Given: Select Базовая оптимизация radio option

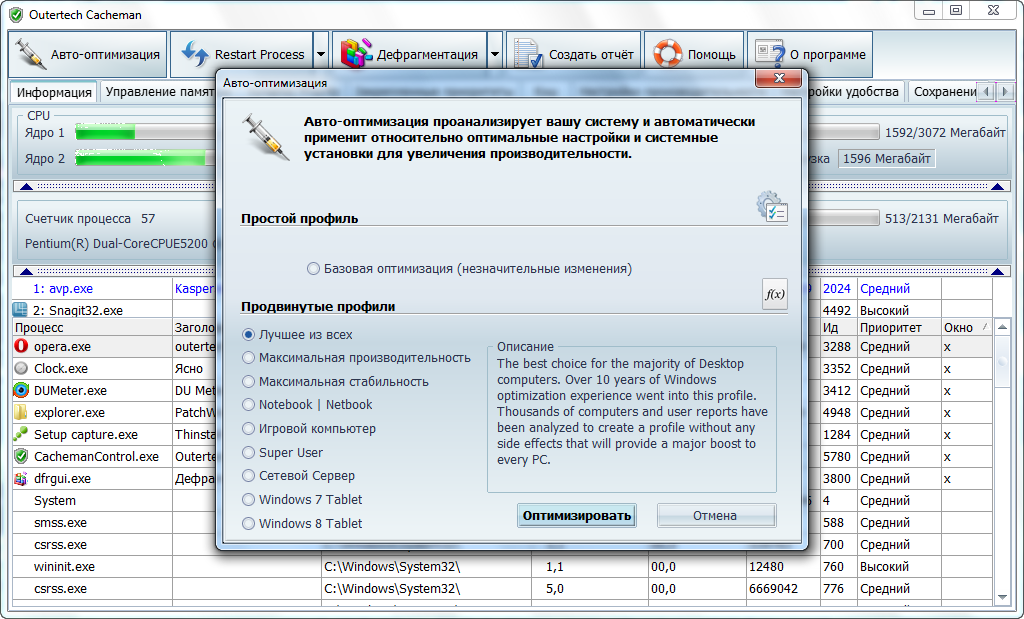Looking at the screenshot, I should coord(314,269).
